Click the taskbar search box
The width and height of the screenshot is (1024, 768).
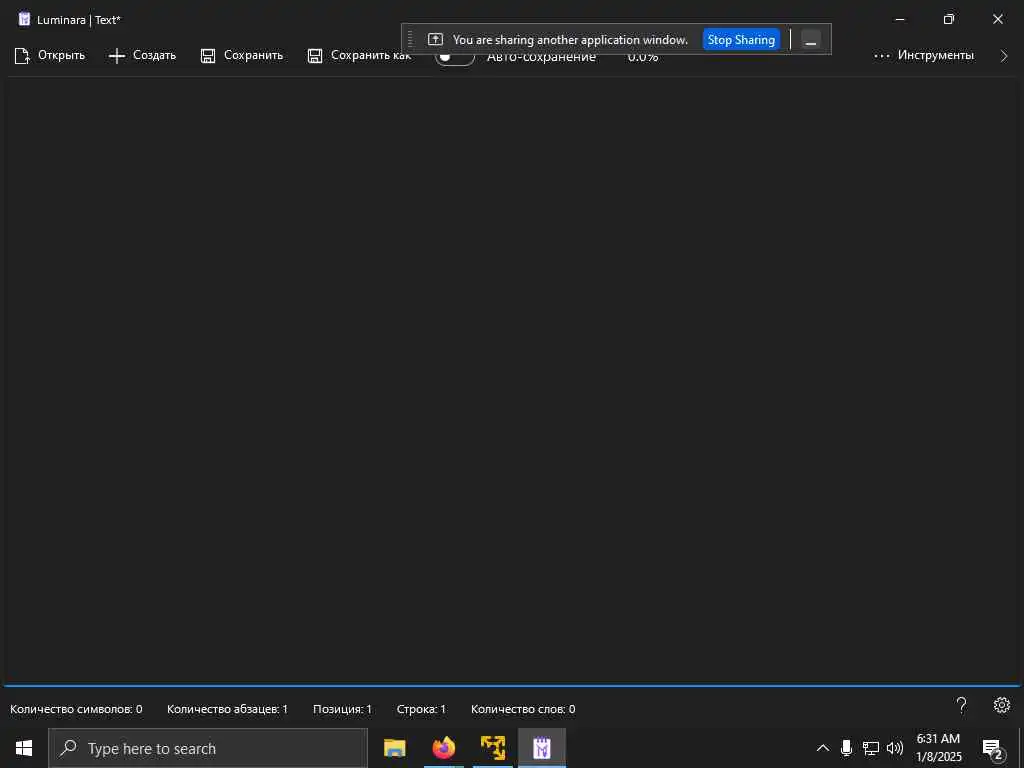(x=208, y=748)
